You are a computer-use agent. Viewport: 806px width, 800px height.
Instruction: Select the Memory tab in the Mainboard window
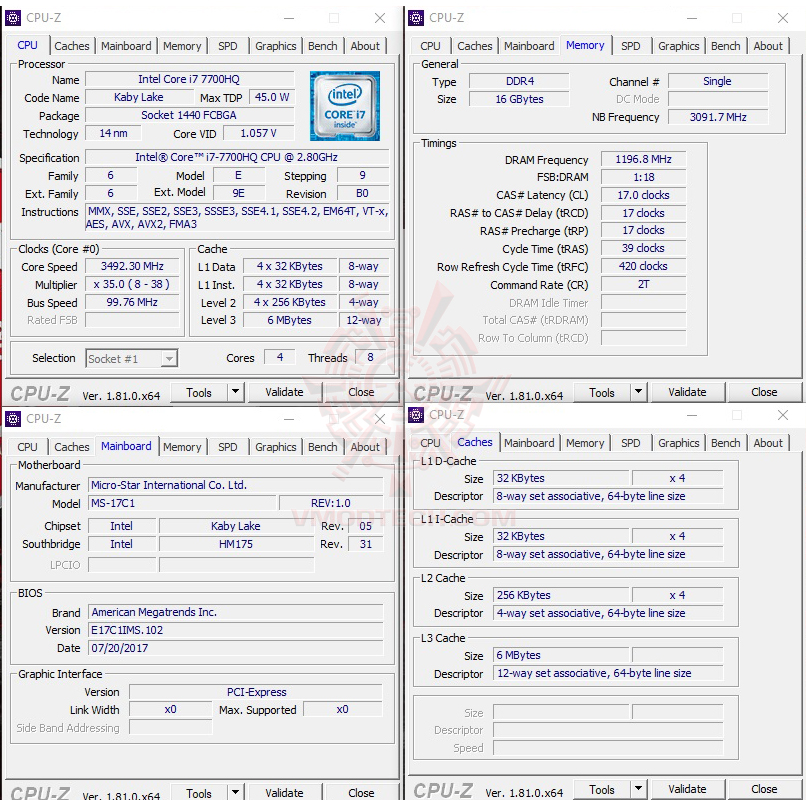click(182, 447)
